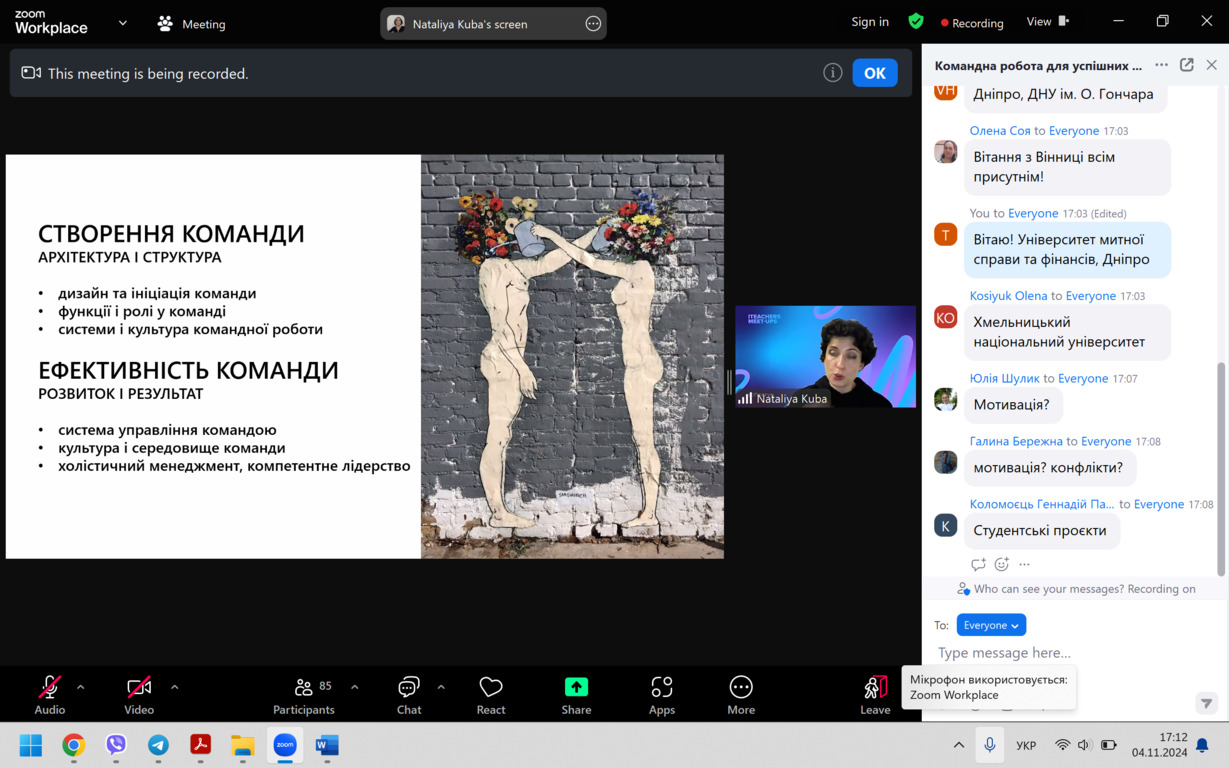Open the Participants panel
Image resolution: width=1229 pixels, height=768 pixels.
click(304, 694)
